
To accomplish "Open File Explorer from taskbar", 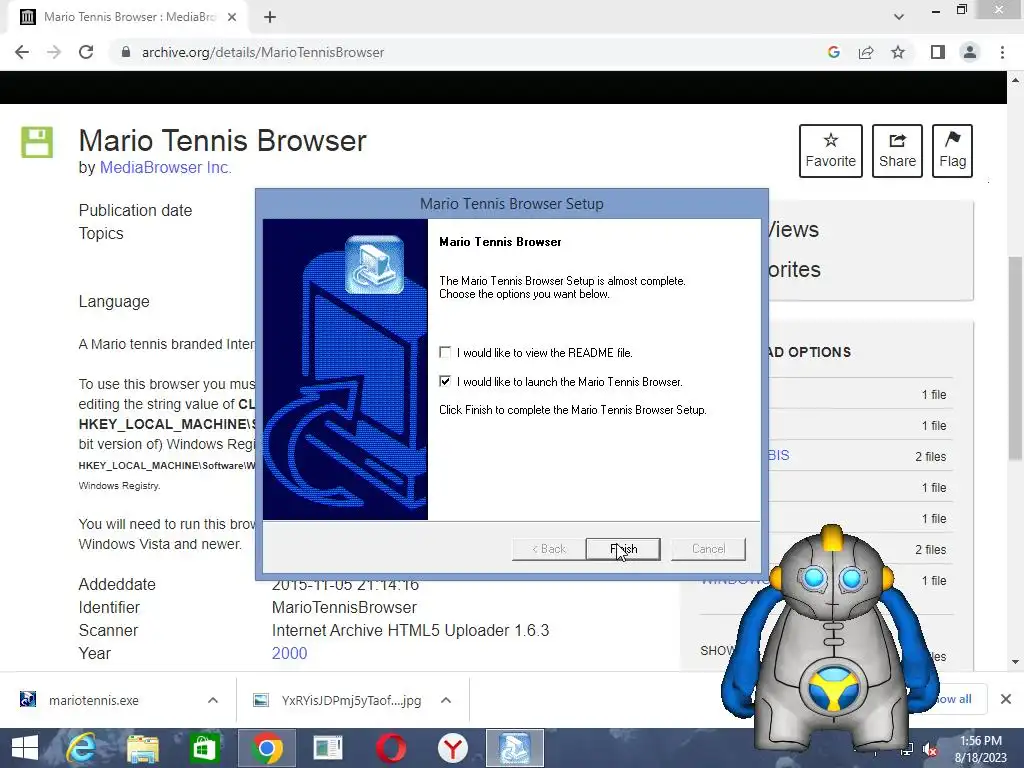I will [x=142, y=748].
